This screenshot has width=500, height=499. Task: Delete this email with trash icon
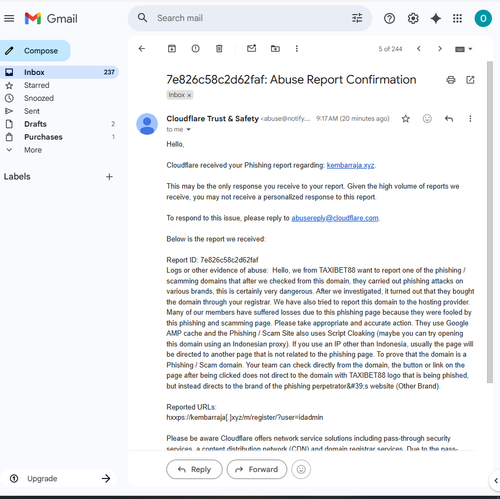219,49
